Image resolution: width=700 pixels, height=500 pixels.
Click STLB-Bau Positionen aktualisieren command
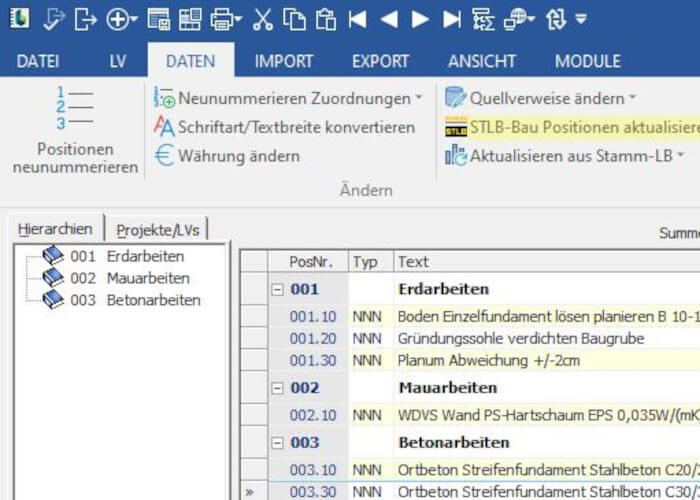(x=572, y=127)
